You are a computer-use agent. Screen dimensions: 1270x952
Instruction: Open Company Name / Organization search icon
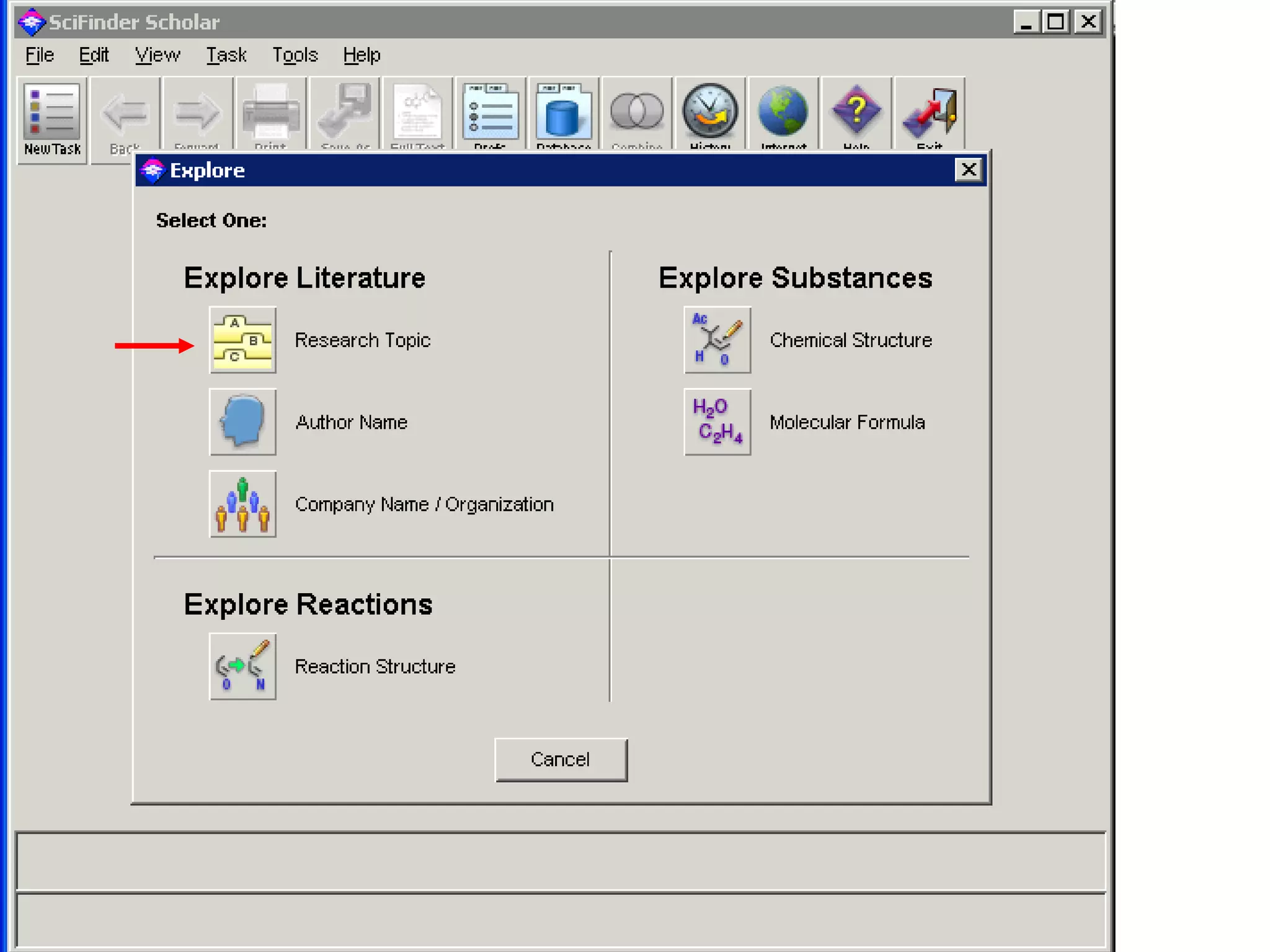[x=242, y=504]
